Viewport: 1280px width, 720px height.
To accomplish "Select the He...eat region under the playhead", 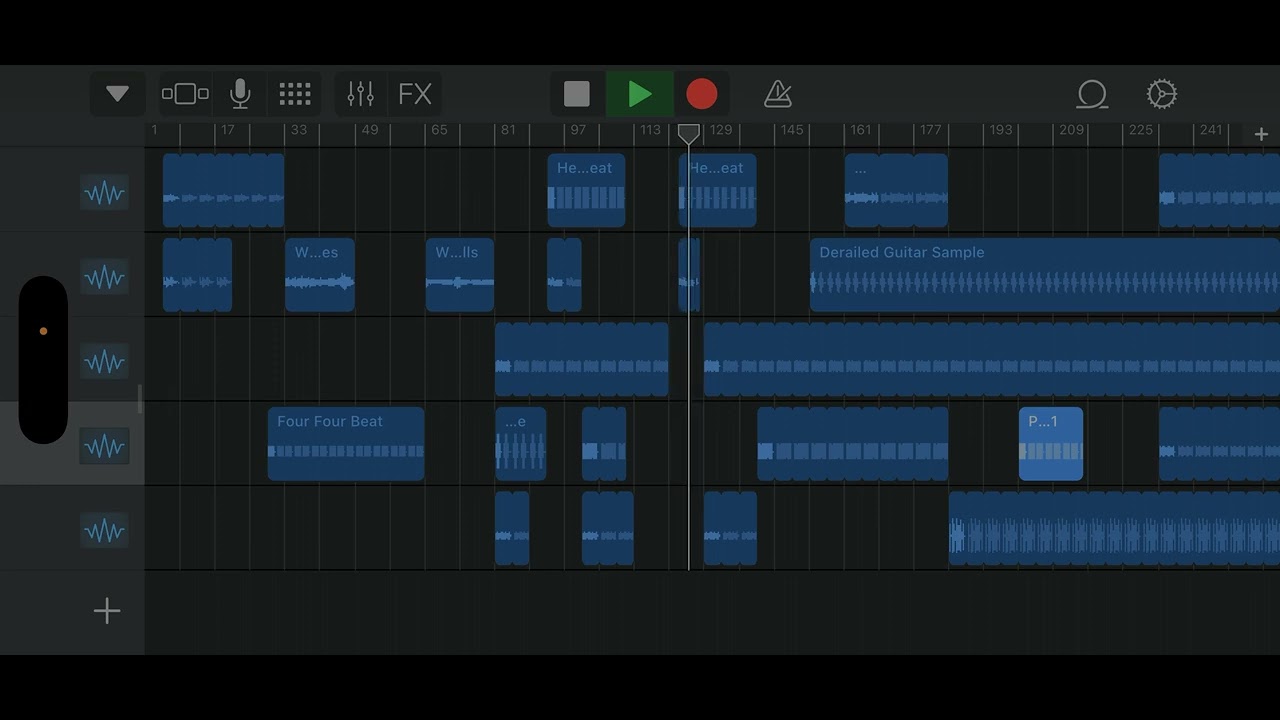I will pyautogui.click(x=718, y=190).
